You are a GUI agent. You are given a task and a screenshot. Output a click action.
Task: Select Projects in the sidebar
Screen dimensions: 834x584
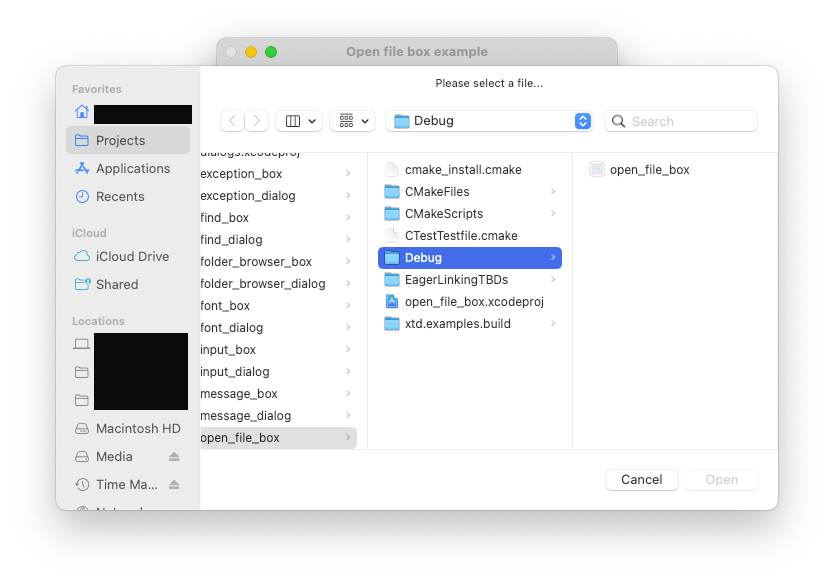(120, 140)
